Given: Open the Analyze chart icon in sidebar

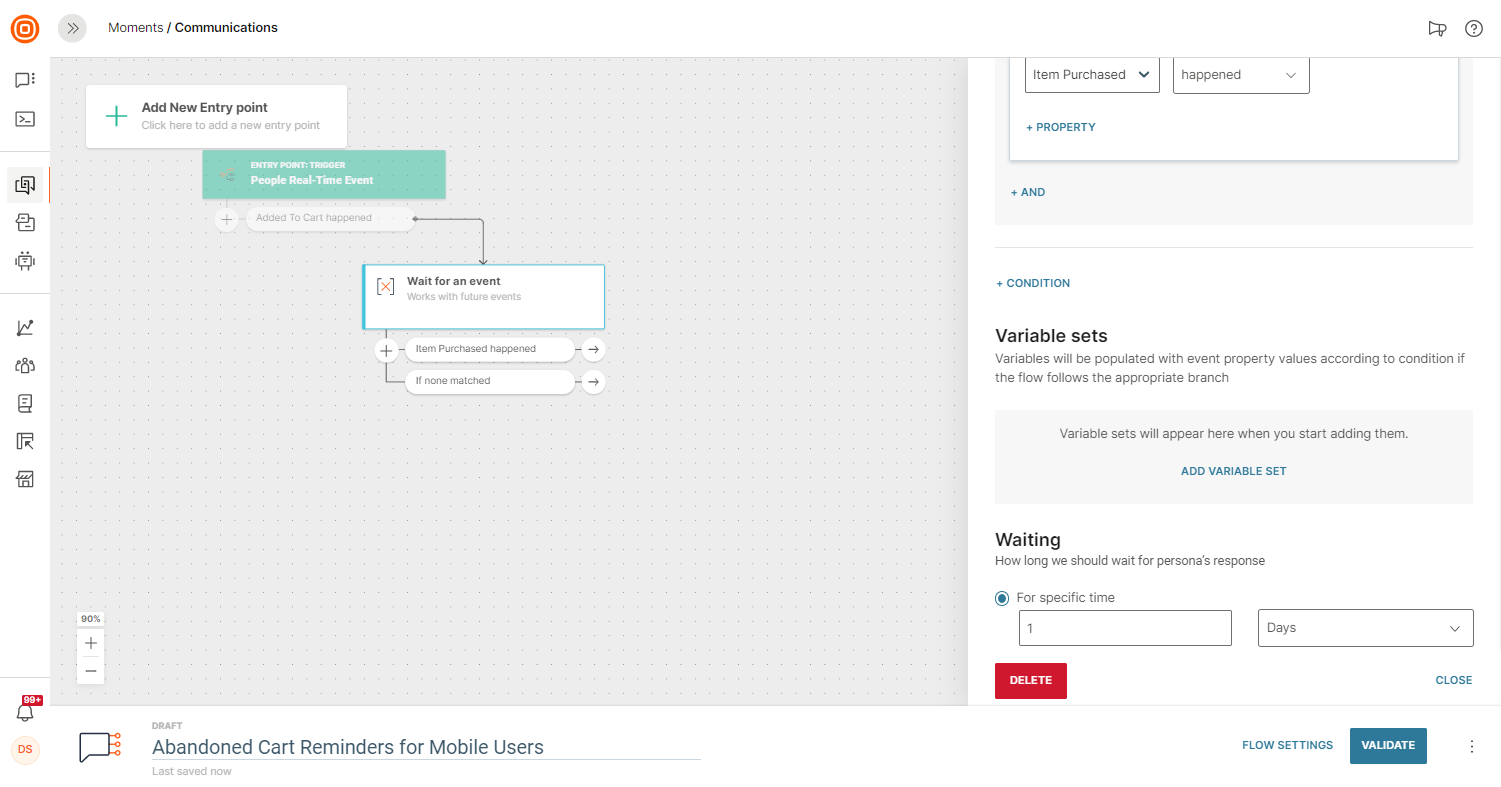Looking at the screenshot, I should [x=25, y=328].
